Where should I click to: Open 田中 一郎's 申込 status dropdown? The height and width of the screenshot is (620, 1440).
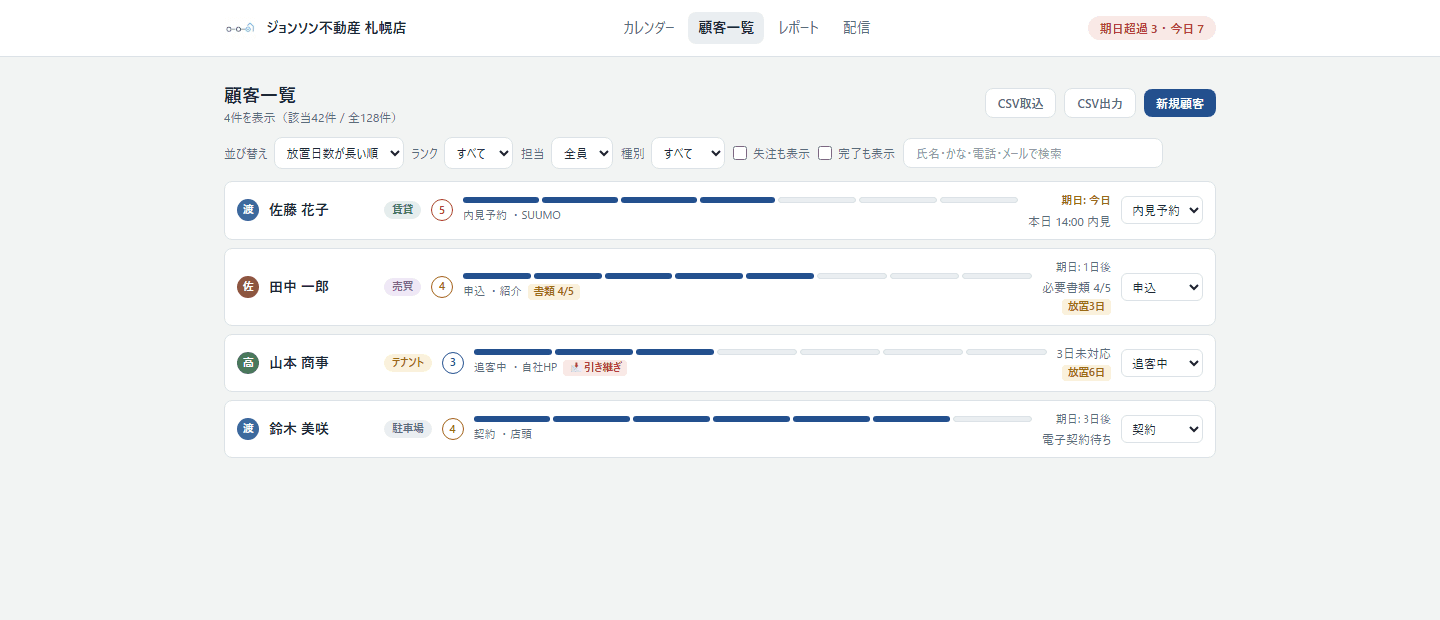coord(1162,287)
